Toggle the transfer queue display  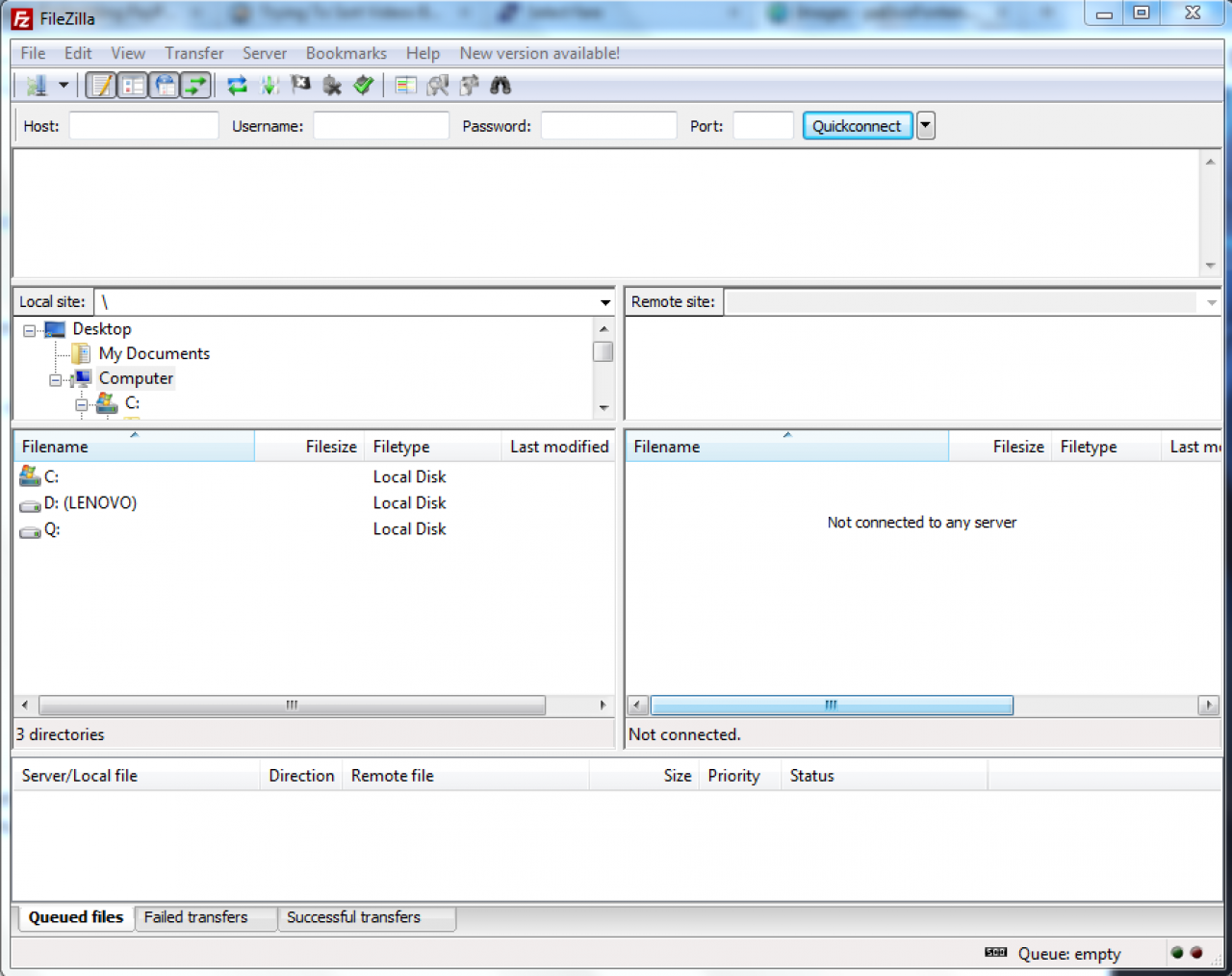[x=196, y=86]
